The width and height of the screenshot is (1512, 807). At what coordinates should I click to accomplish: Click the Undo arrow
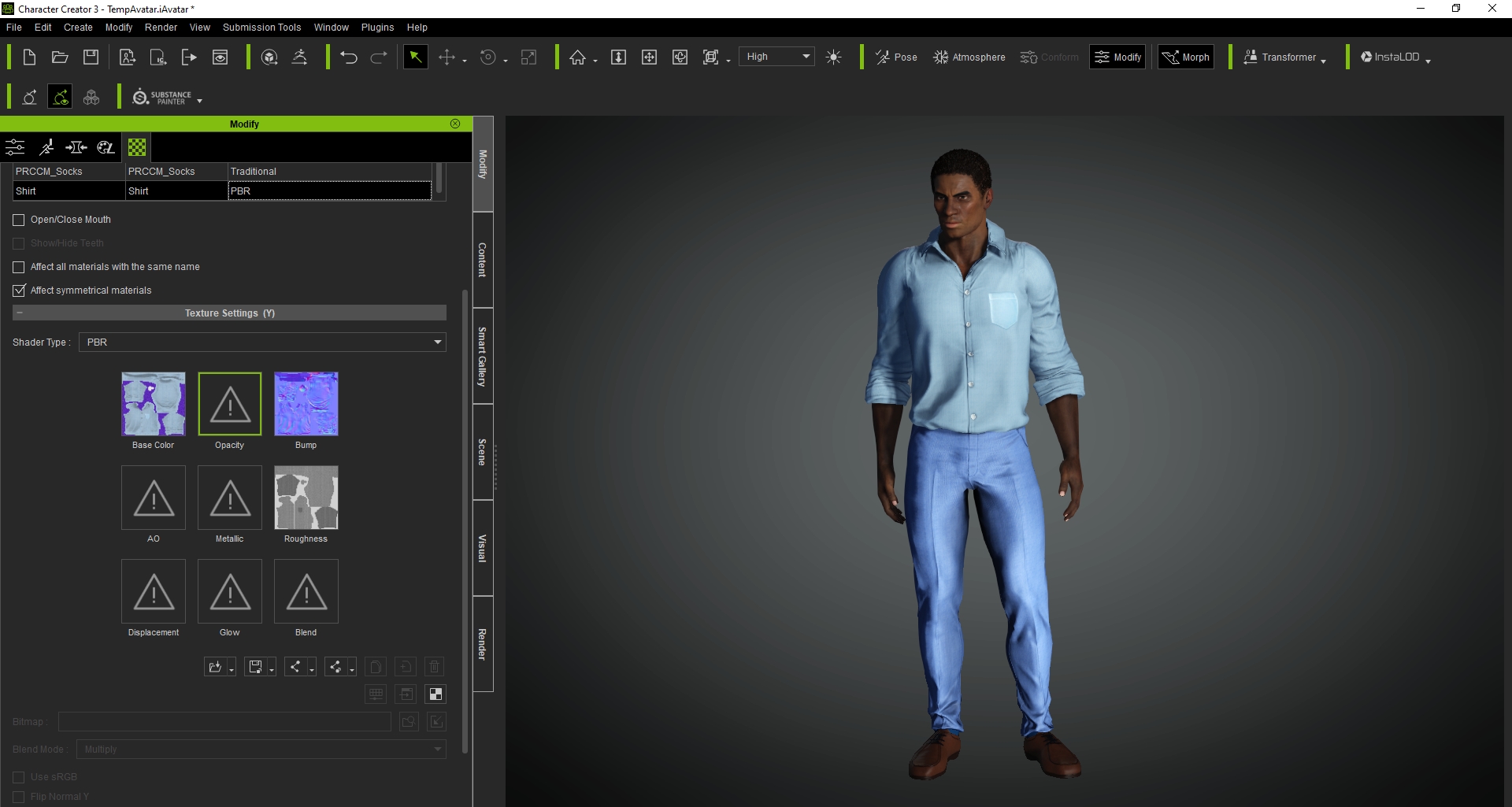[x=349, y=57]
